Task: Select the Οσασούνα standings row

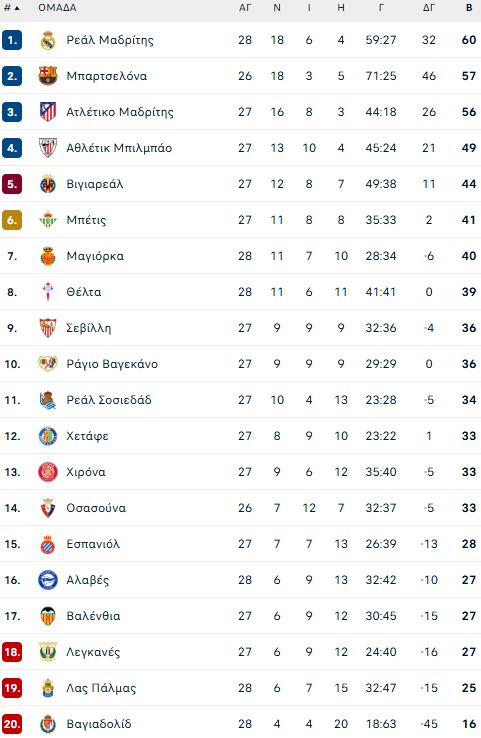Action: tap(240, 508)
